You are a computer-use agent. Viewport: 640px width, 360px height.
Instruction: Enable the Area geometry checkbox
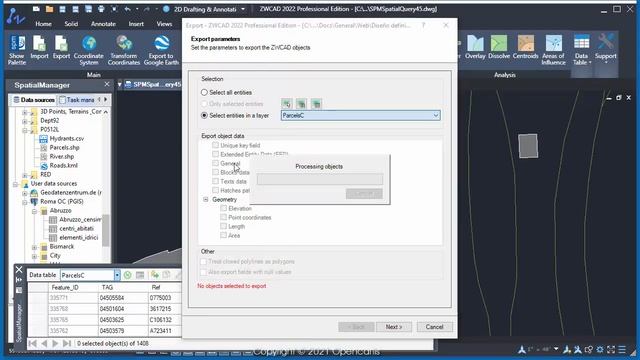(223, 235)
